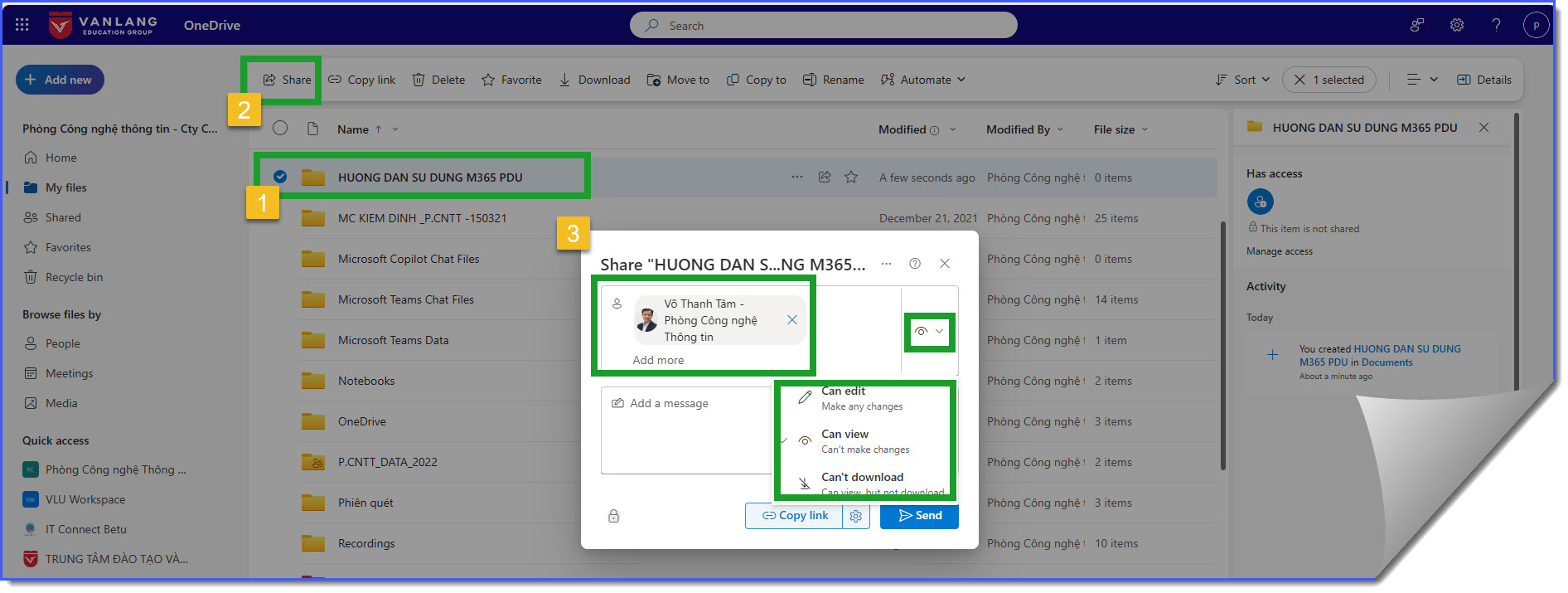Open Documents link in the activity entry
The image size is (1568, 593).
(1387, 362)
